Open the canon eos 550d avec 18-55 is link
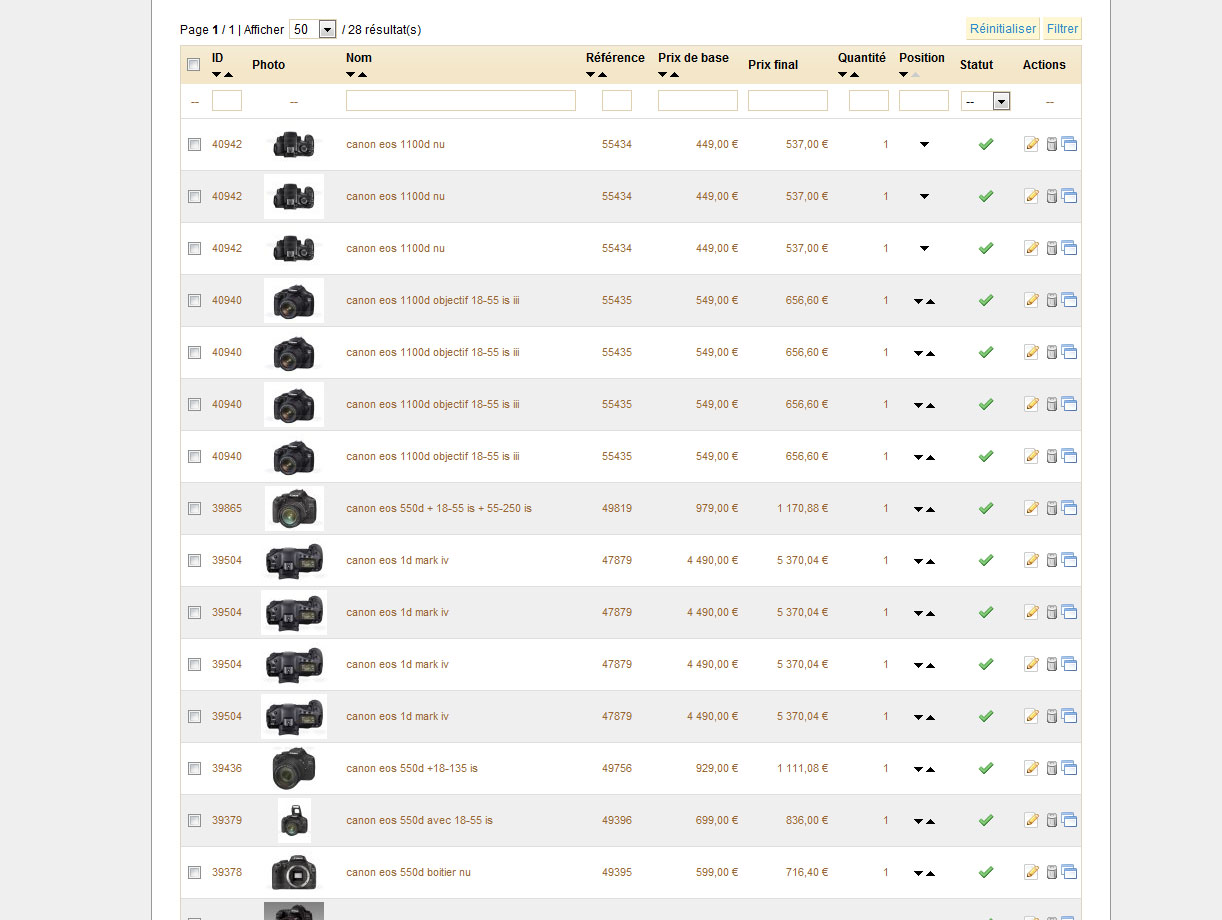Screen dimensions: 1222x920 click(x=419, y=820)
